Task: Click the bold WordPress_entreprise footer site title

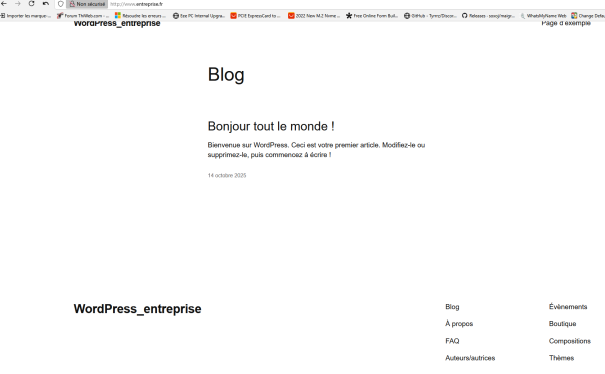Action: click(x=137, y=309)
